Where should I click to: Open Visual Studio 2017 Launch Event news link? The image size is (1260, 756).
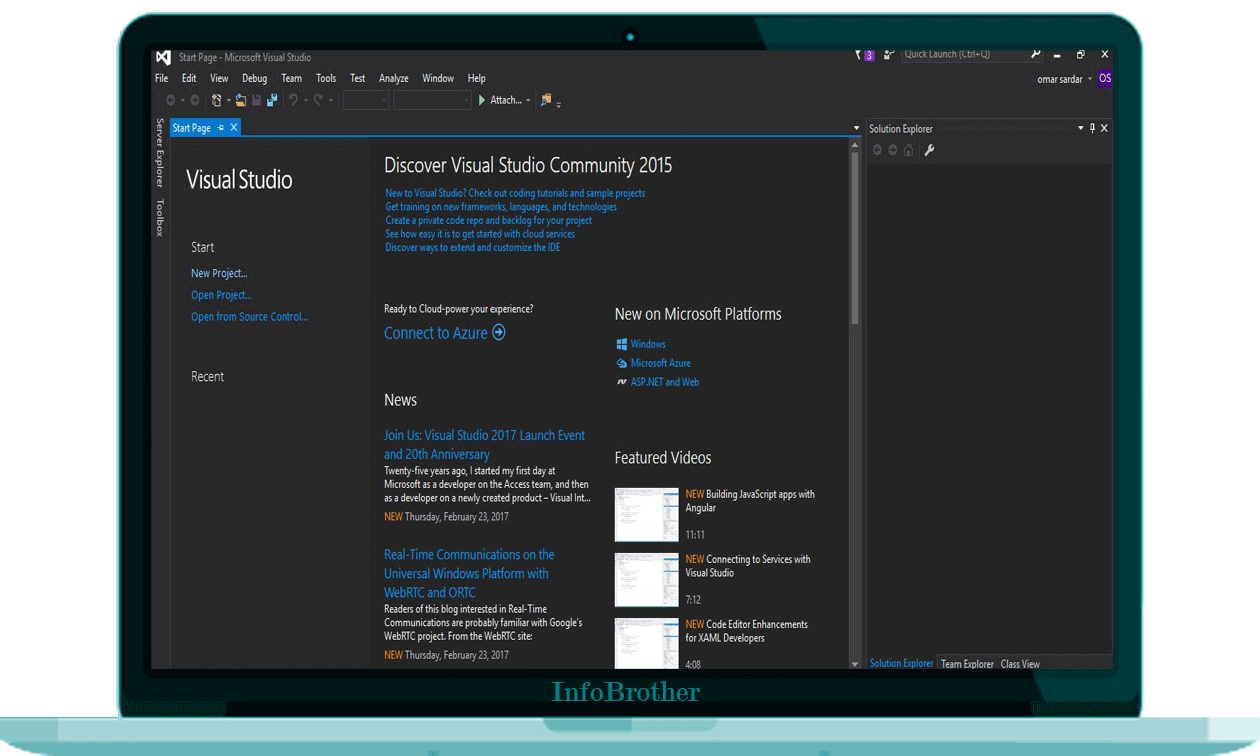click(485, 445)
